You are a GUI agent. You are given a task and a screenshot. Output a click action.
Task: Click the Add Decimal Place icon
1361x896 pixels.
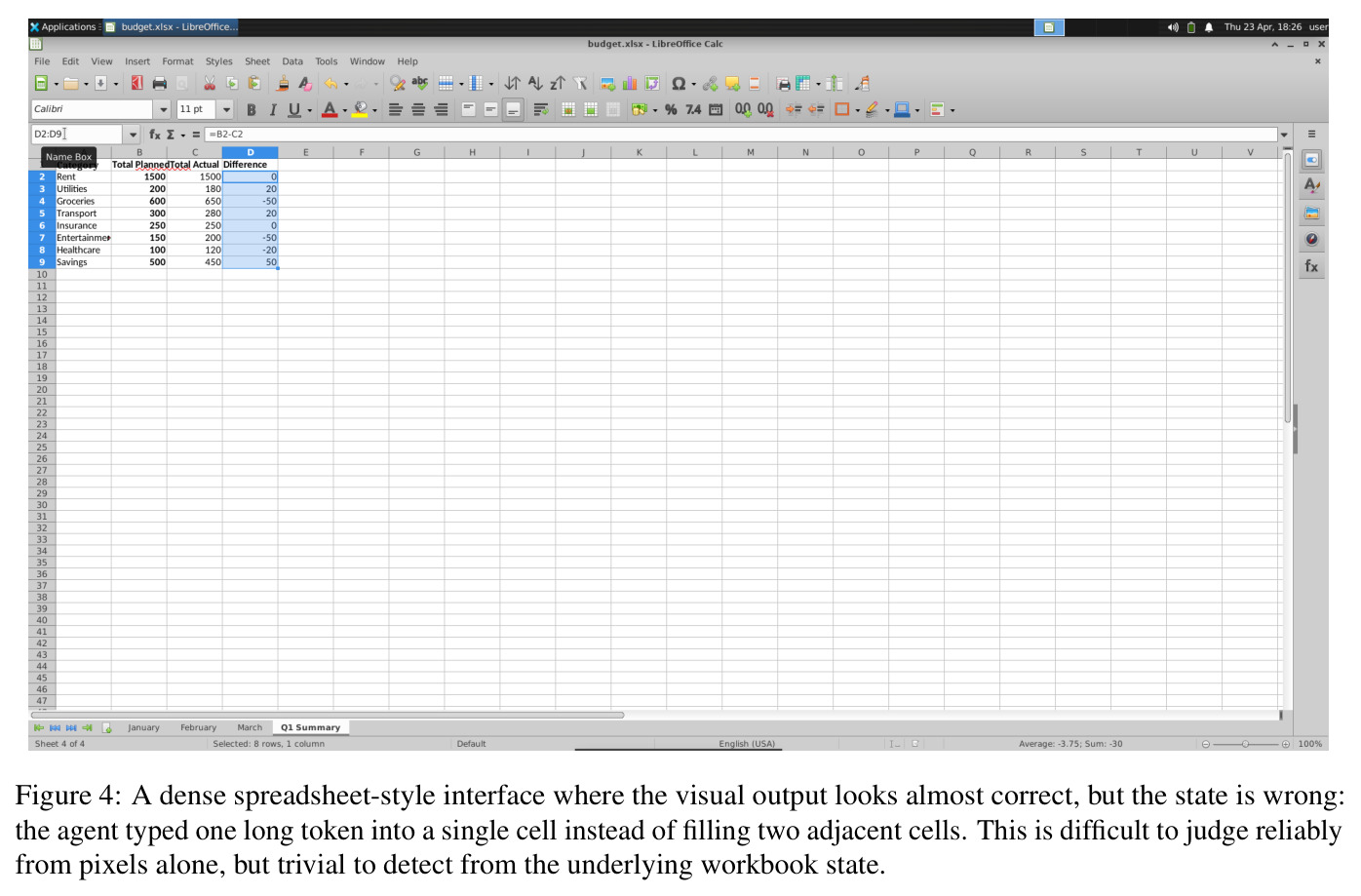click(x=743, y=110)
